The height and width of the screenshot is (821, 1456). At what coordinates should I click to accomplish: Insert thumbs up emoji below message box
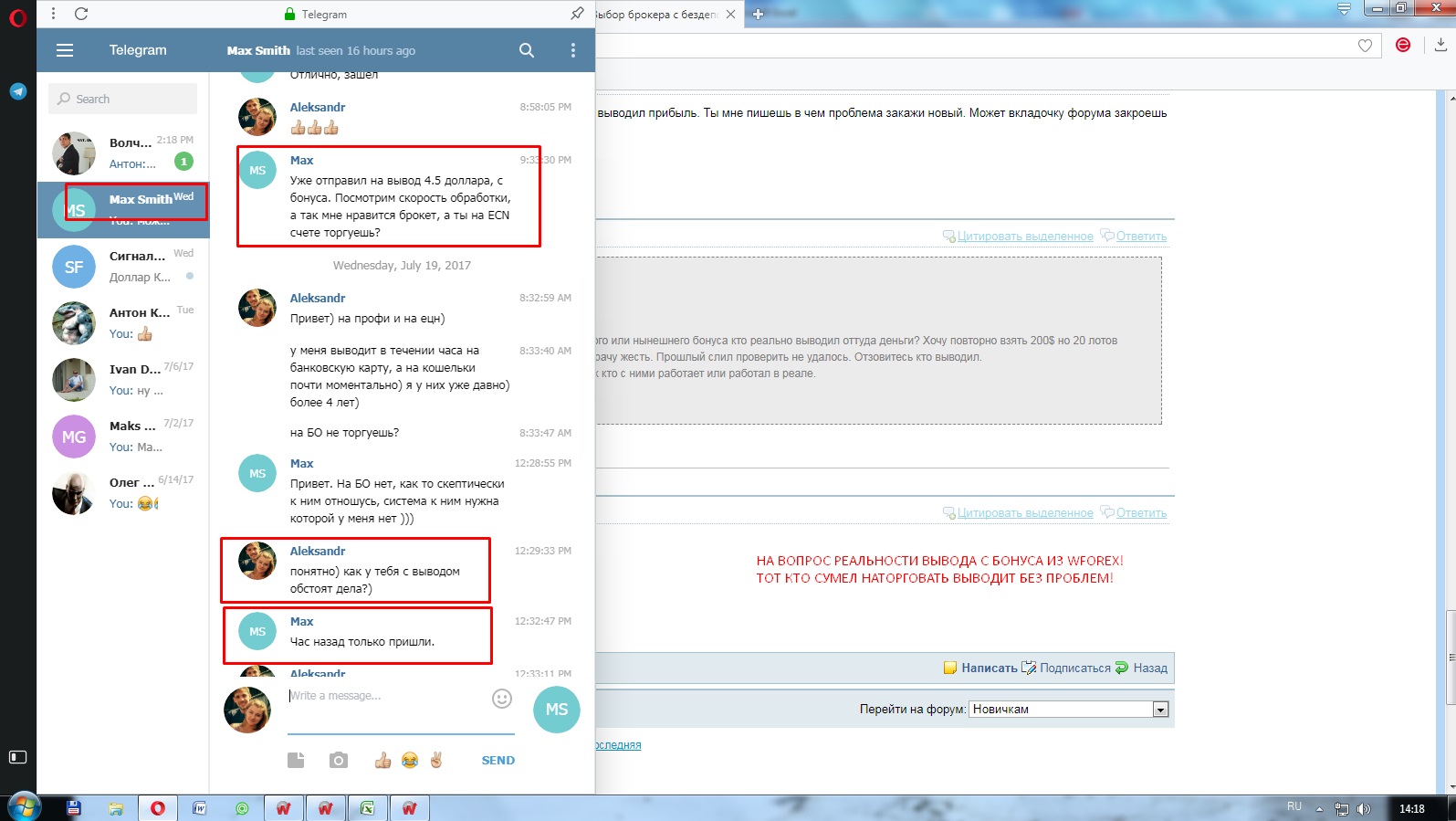click(382, 760)
